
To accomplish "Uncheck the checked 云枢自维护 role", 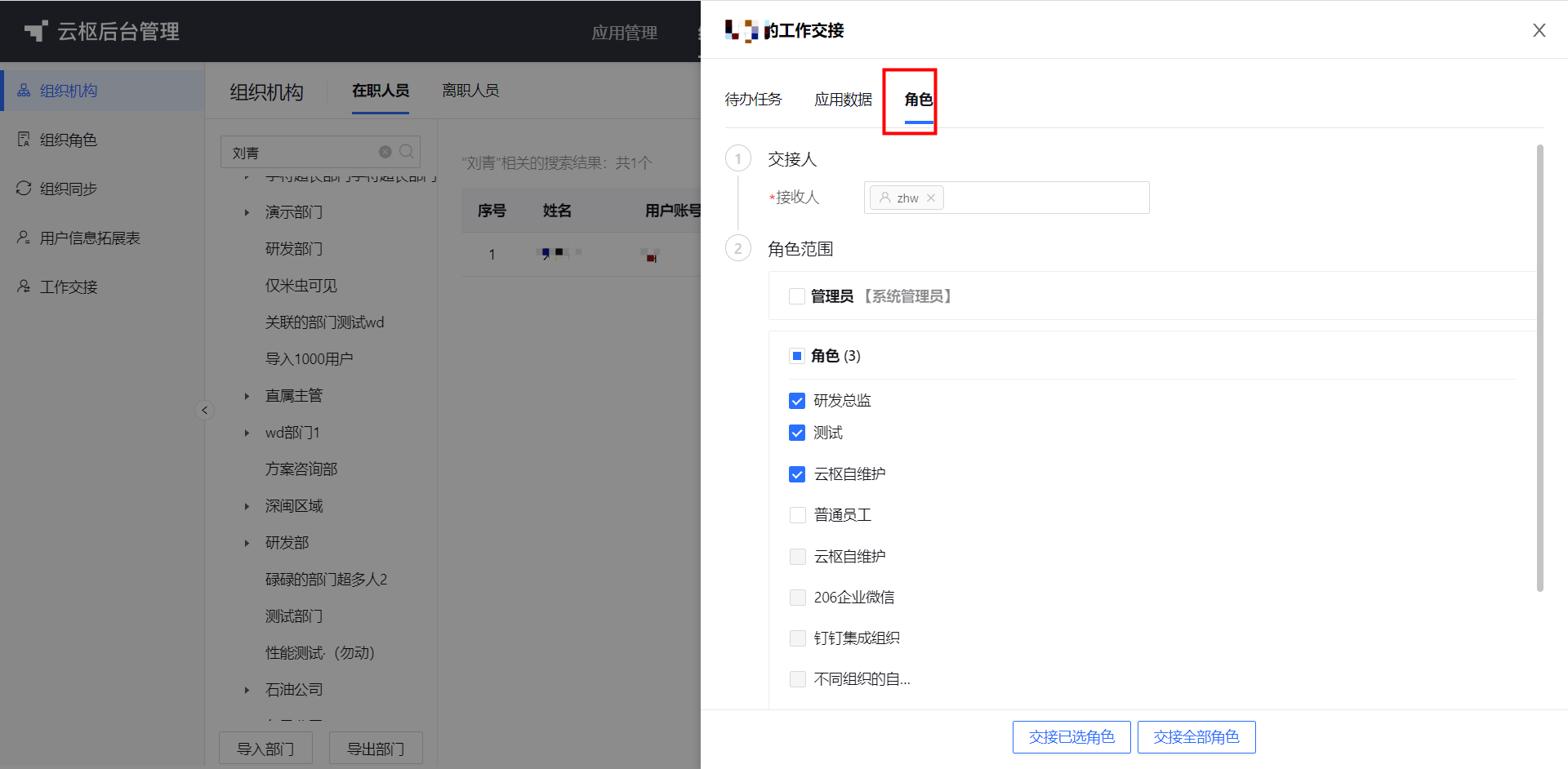I will coord(797,474).
